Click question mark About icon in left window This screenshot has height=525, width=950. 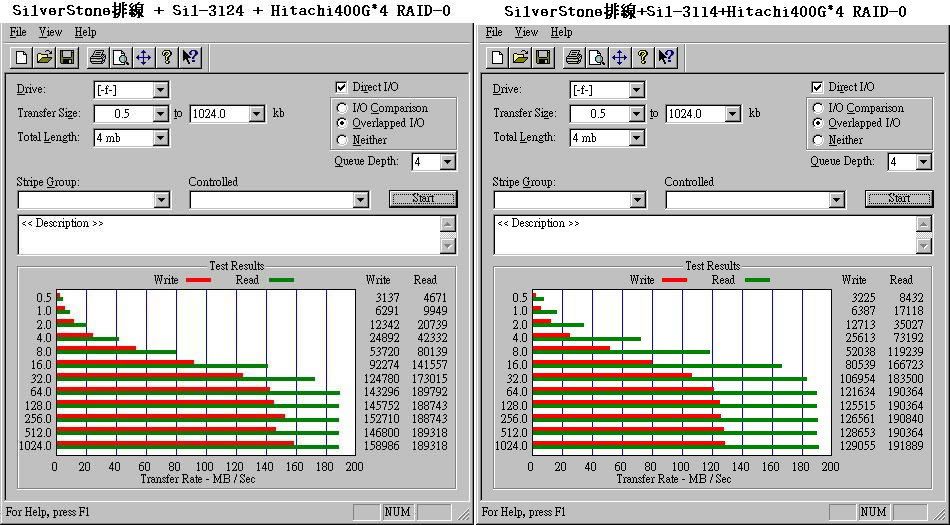point(166,58)
